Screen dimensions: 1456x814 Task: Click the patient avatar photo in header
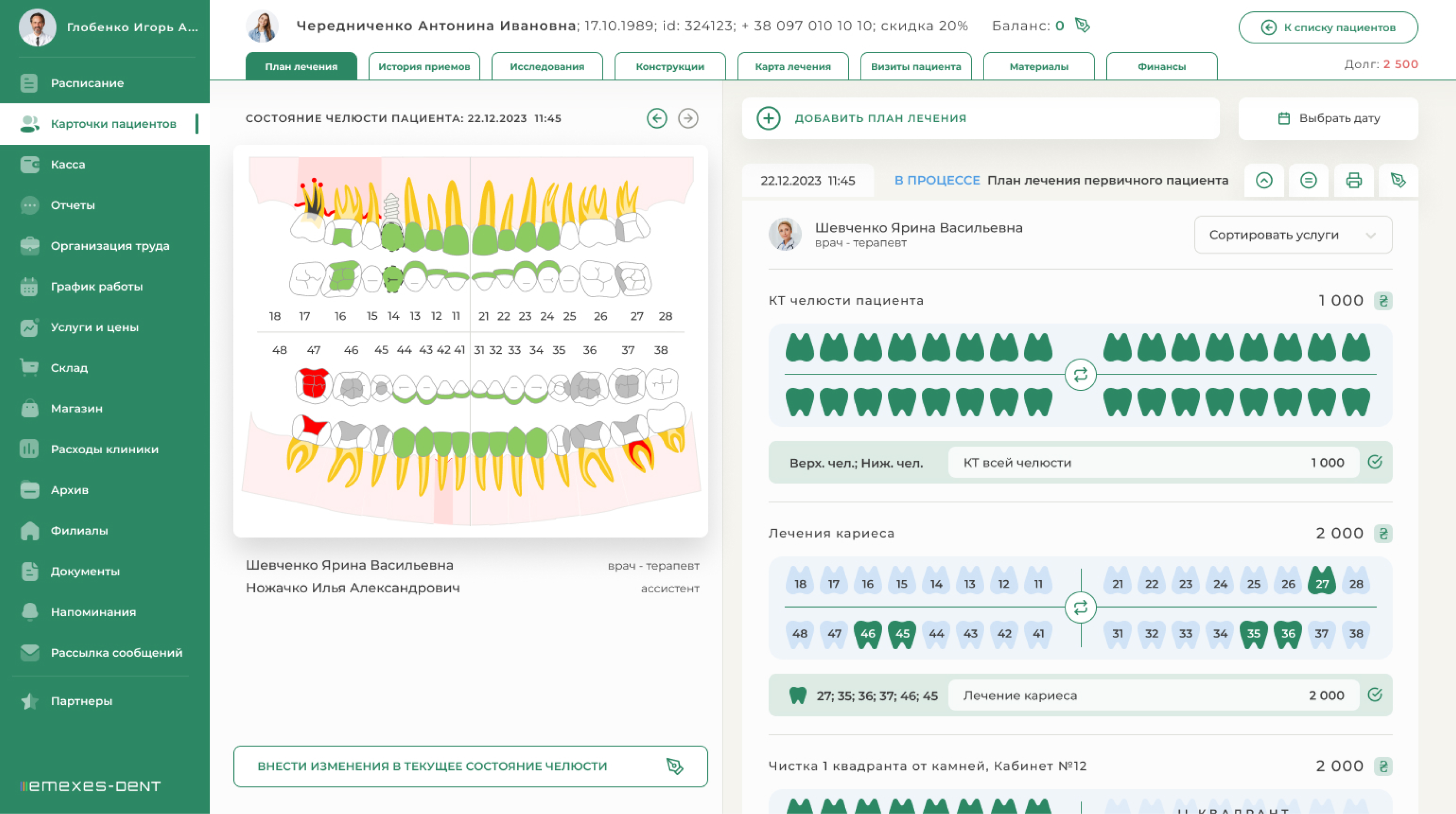click(x=262, y=26)
